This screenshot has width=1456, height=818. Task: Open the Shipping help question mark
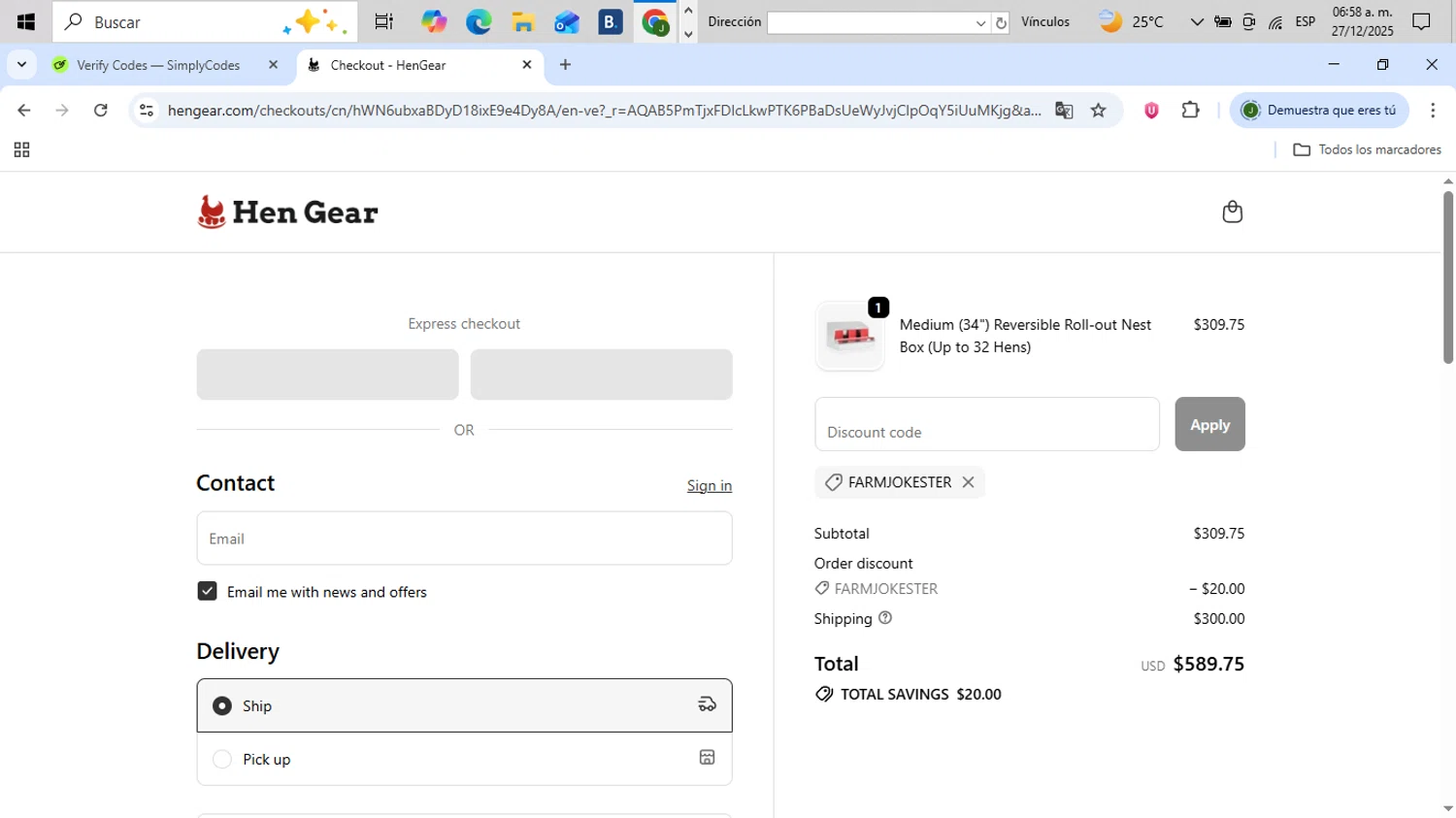coord(885,618)
